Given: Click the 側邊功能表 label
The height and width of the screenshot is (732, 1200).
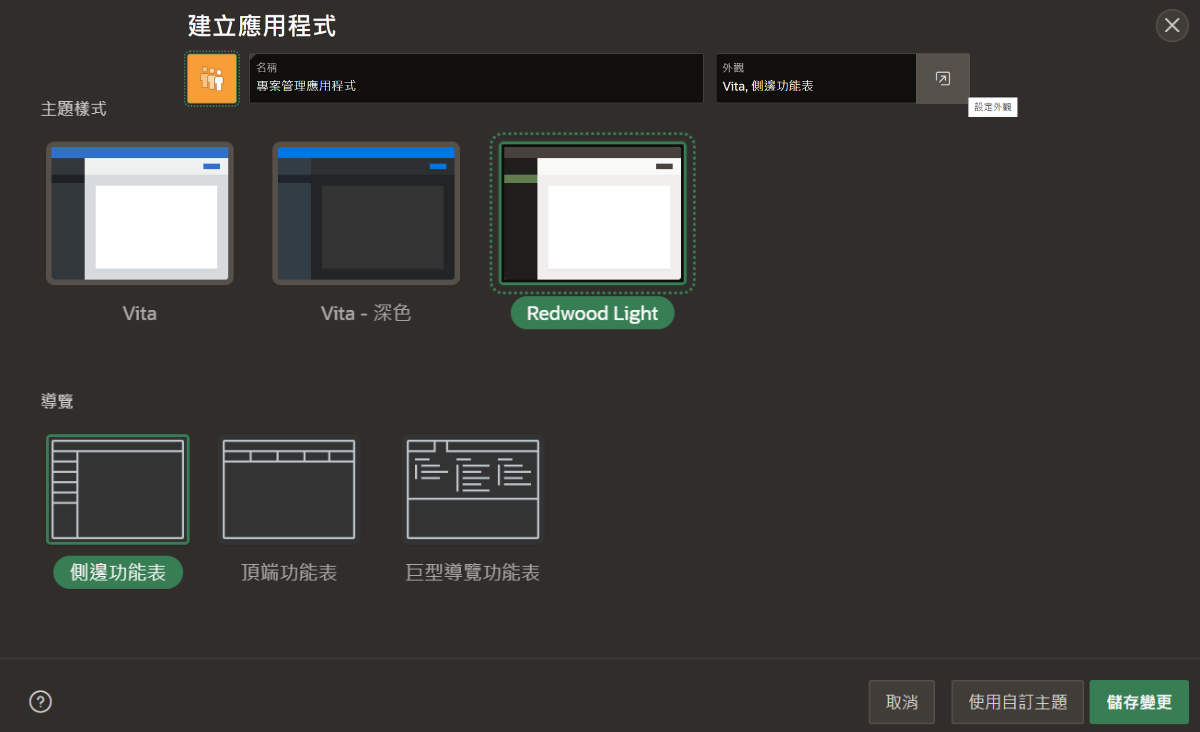Looking at the screenshot, I should (x=118, y=572).
